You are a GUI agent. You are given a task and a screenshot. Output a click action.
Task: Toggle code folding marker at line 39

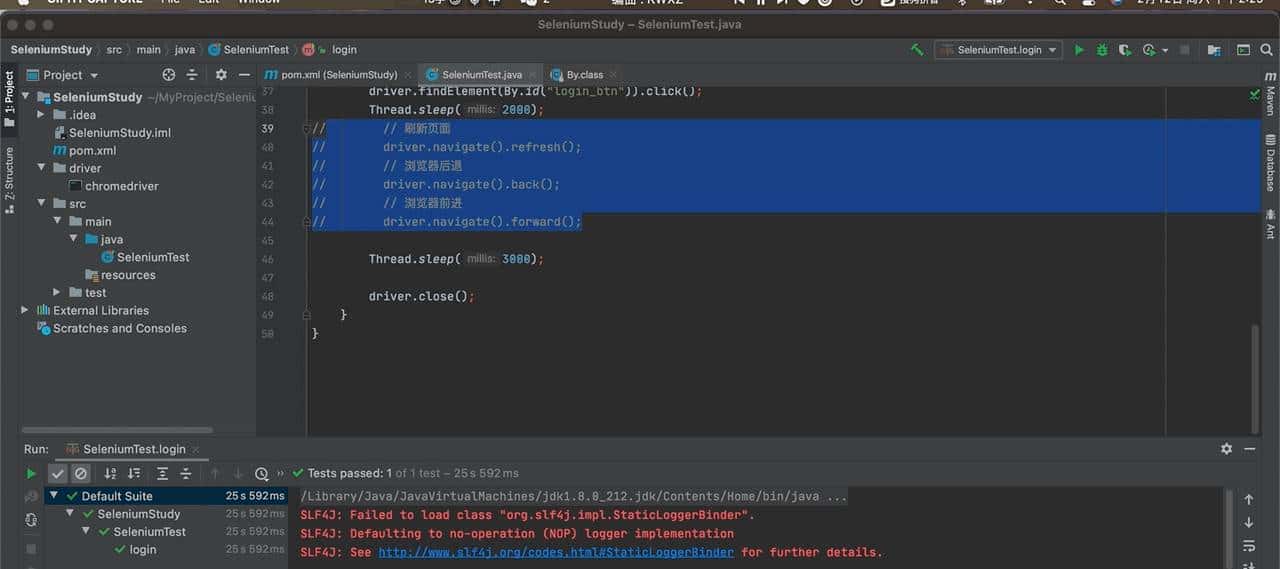coord(307,129)
